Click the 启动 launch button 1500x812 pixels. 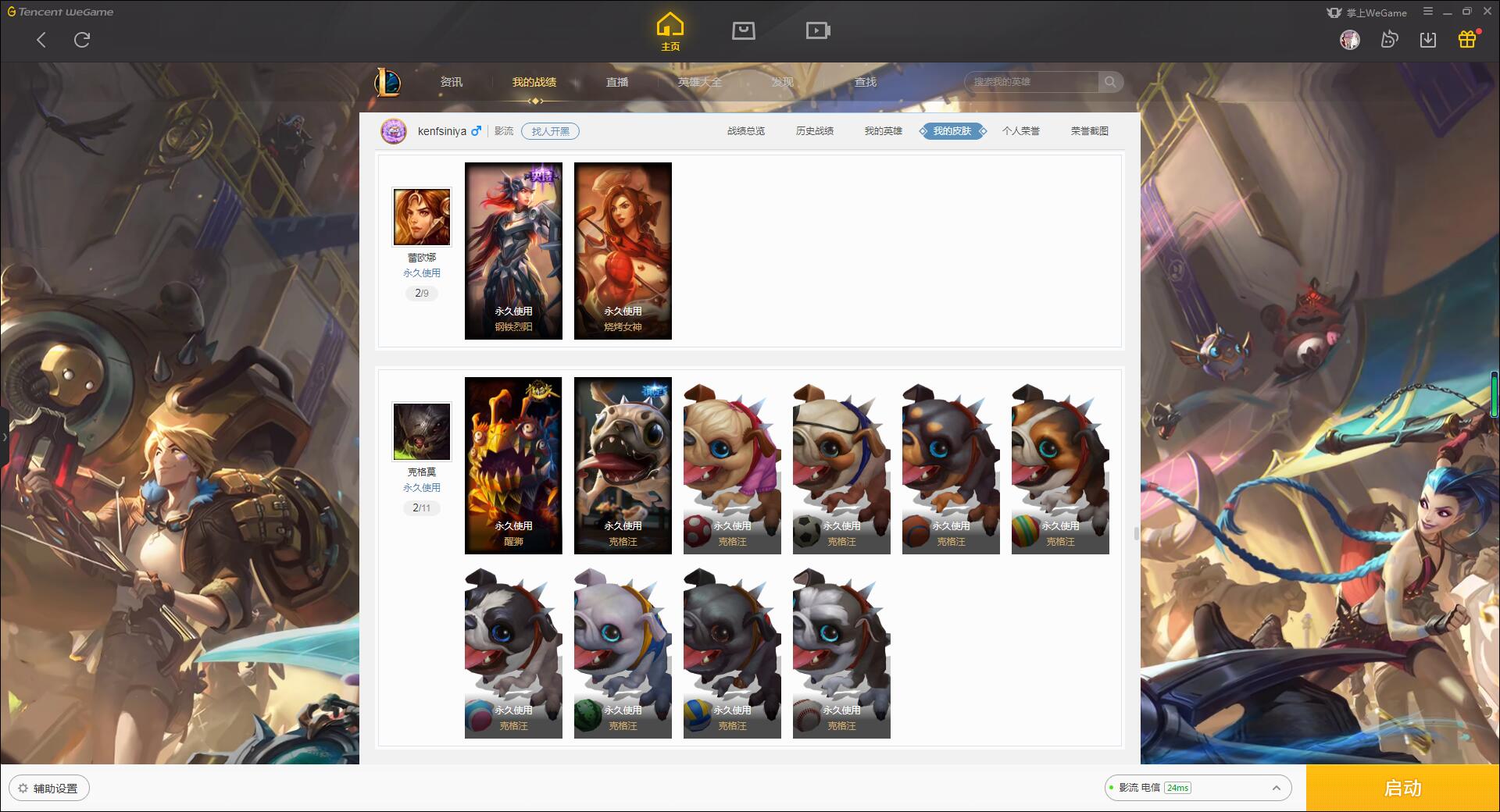(x=1403, y=789)
